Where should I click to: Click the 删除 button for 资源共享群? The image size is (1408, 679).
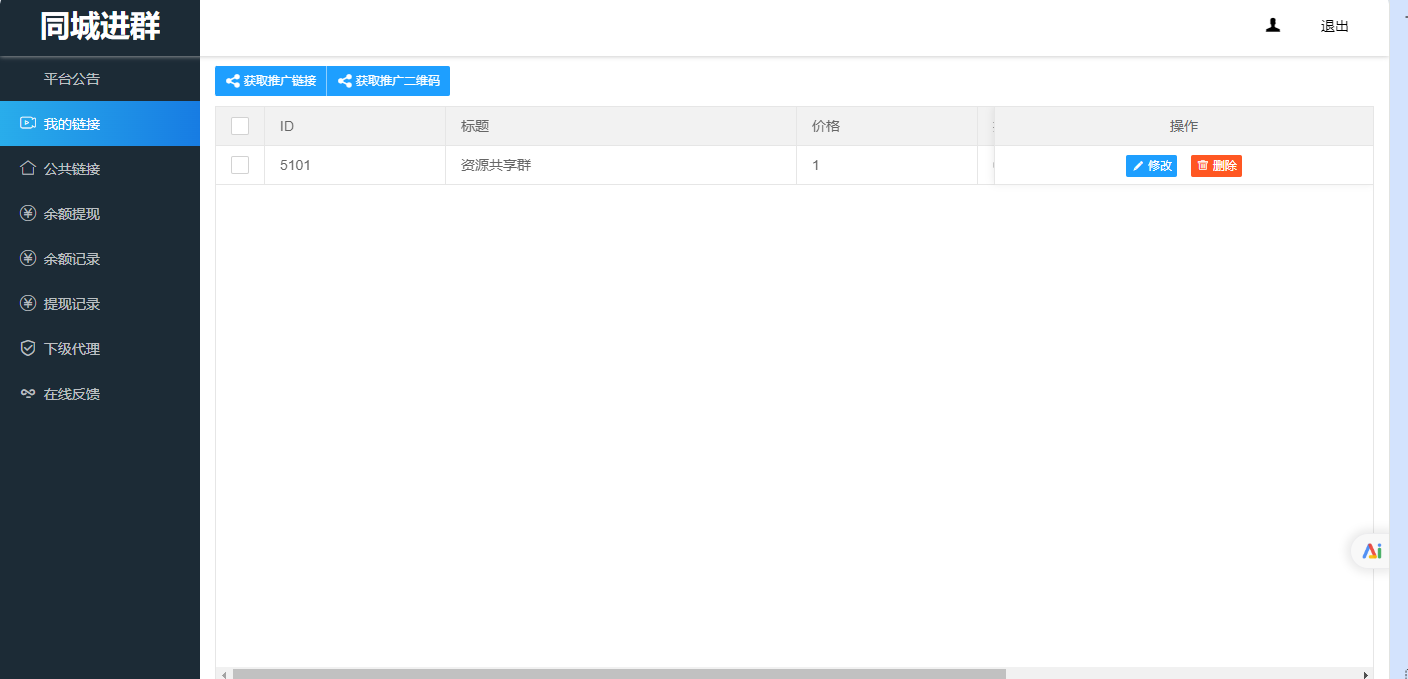[1216, 165]
